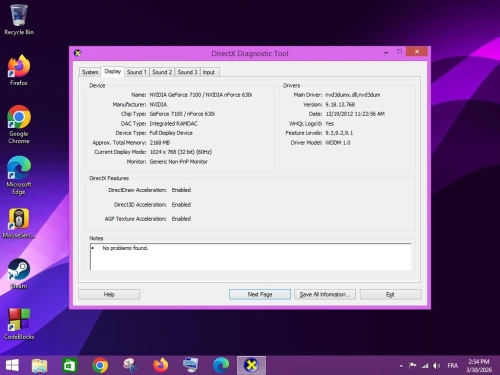Go to the Sound 3 tab
The height and width of the screenshot is (375, 500).
(187, 72)
